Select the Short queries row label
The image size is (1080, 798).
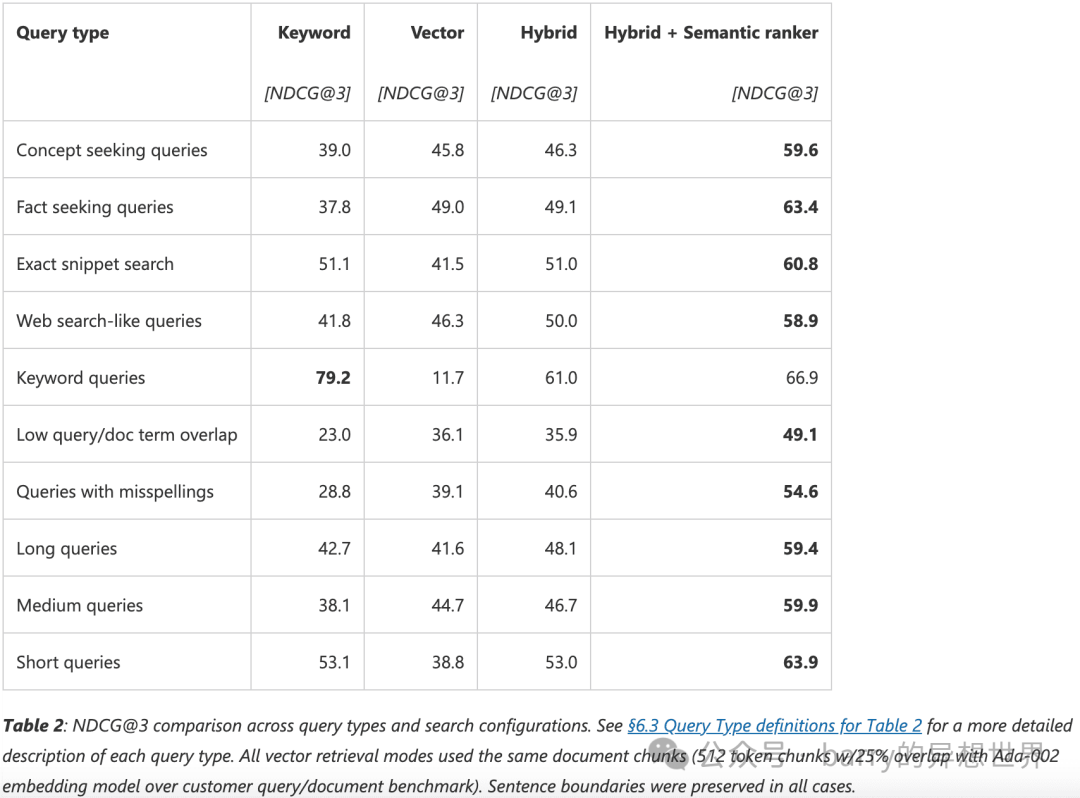(x=68, y=663)
